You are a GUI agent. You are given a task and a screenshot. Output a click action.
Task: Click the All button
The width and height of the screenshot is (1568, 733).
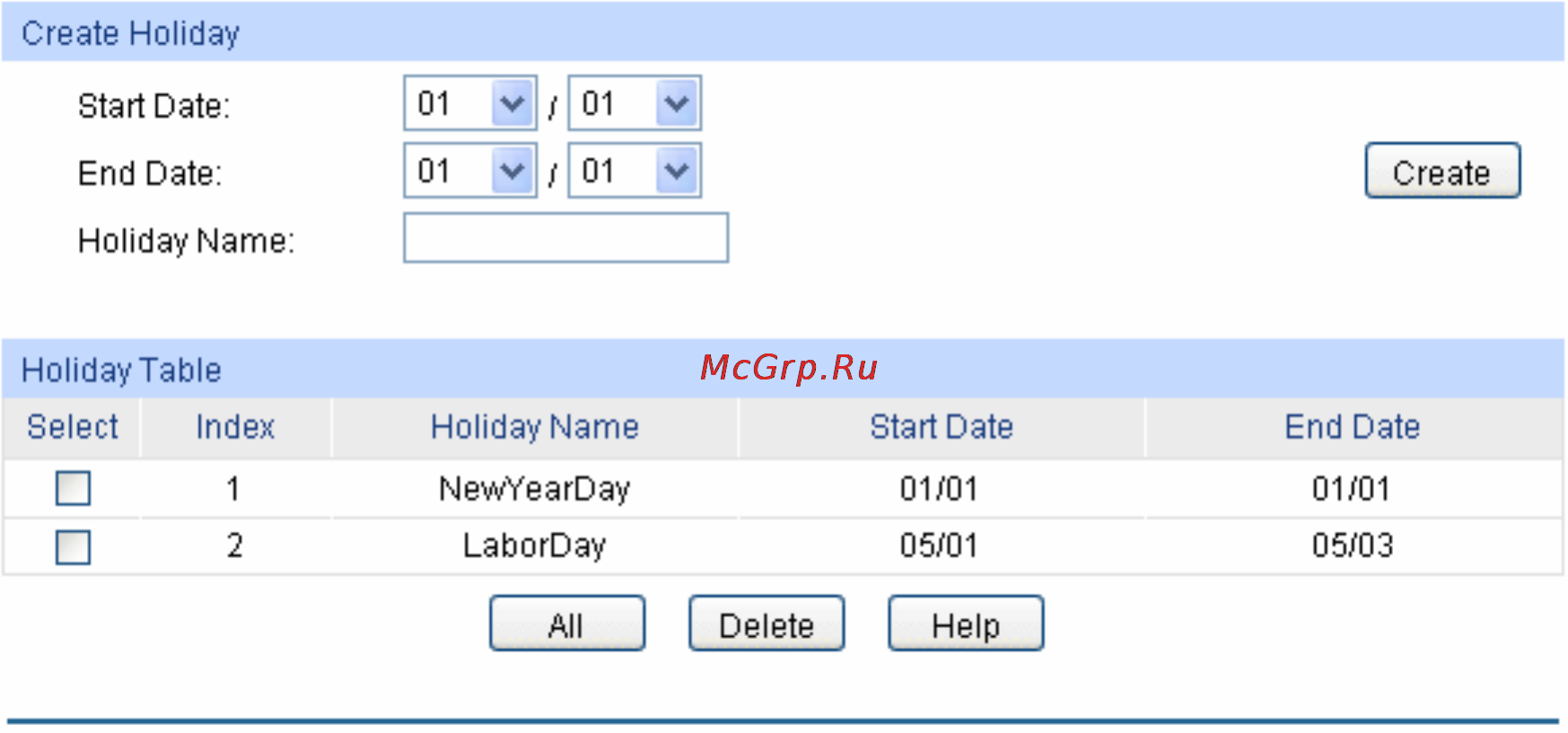coord(567,624)
